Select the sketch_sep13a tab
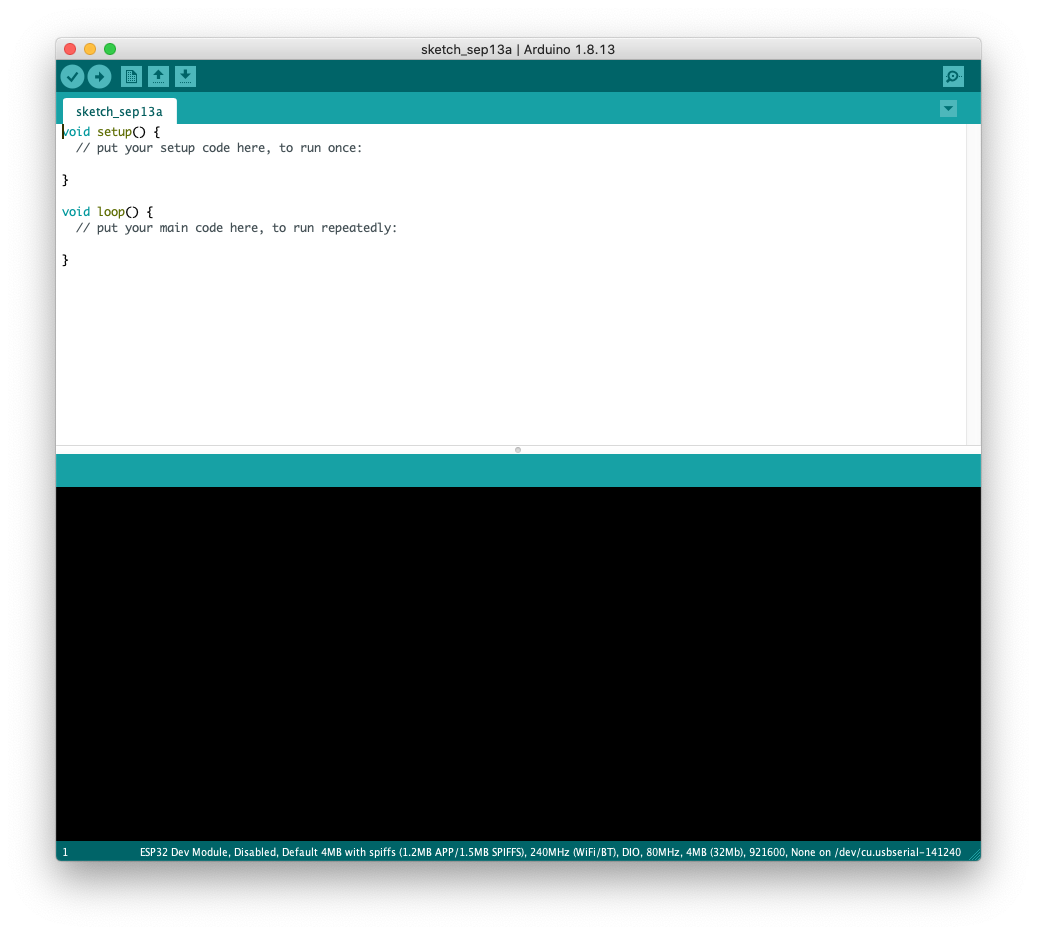This screenshot has width=1037, height=935. (119, 111)
